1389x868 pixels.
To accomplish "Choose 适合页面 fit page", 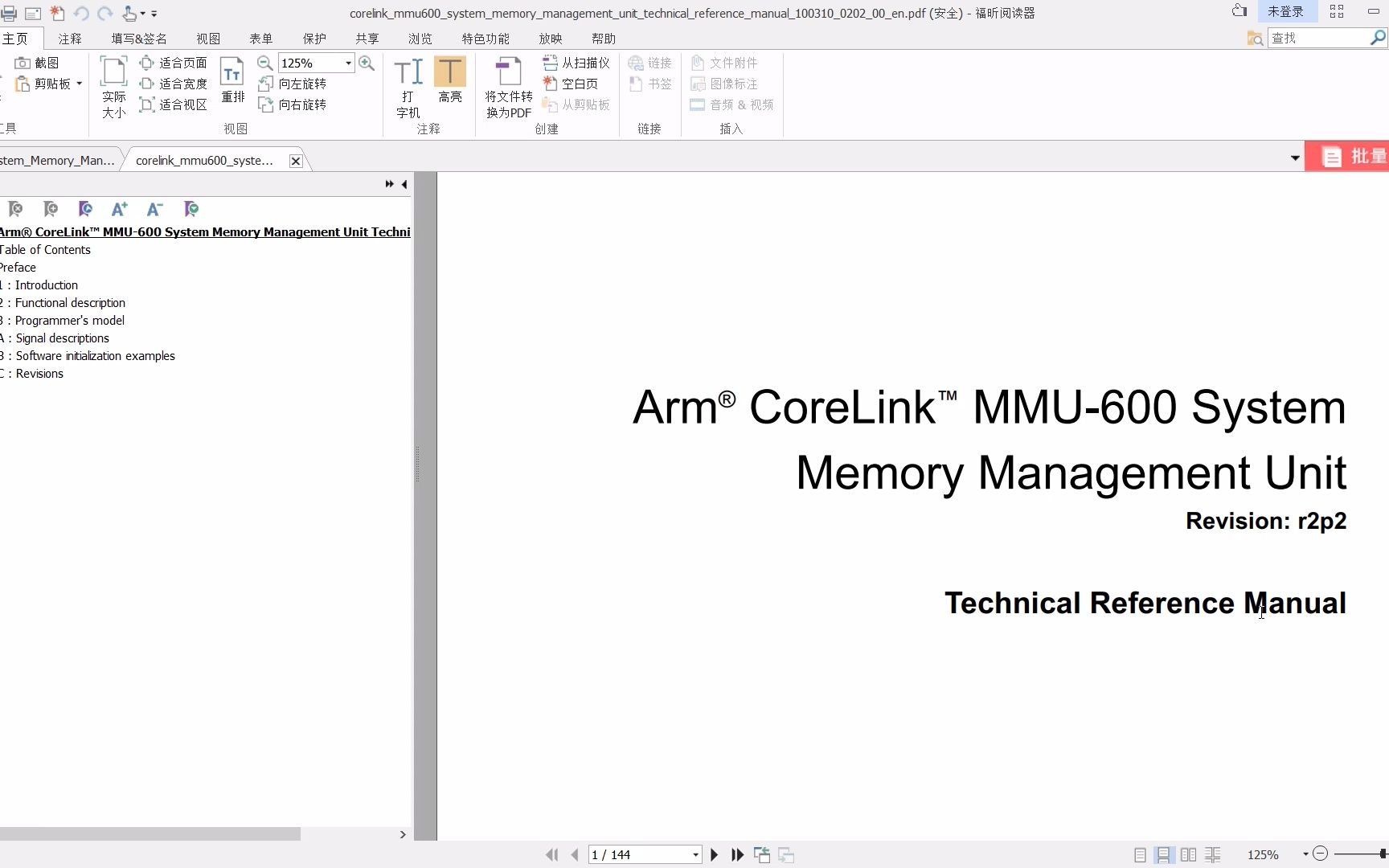I will tap(174, 63).
